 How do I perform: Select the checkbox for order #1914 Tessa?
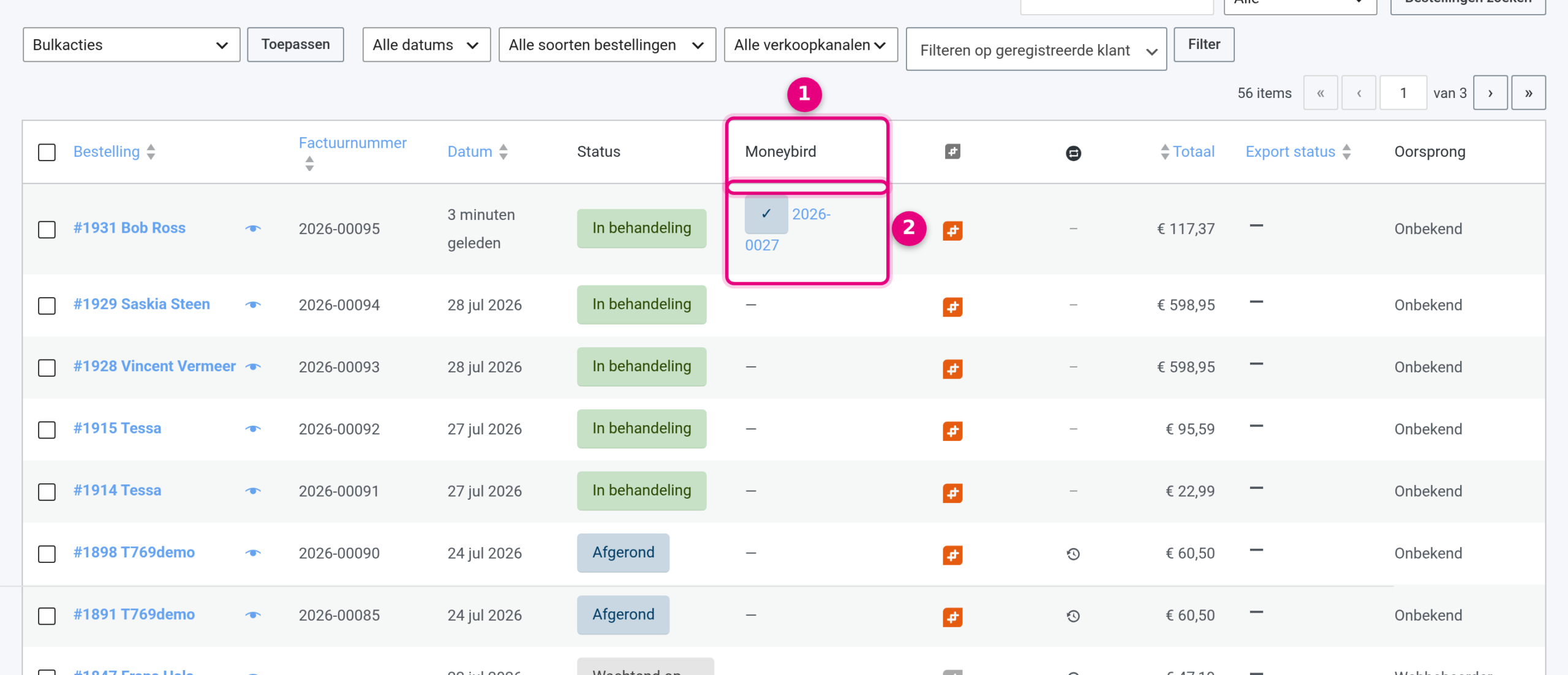(47, 492)
